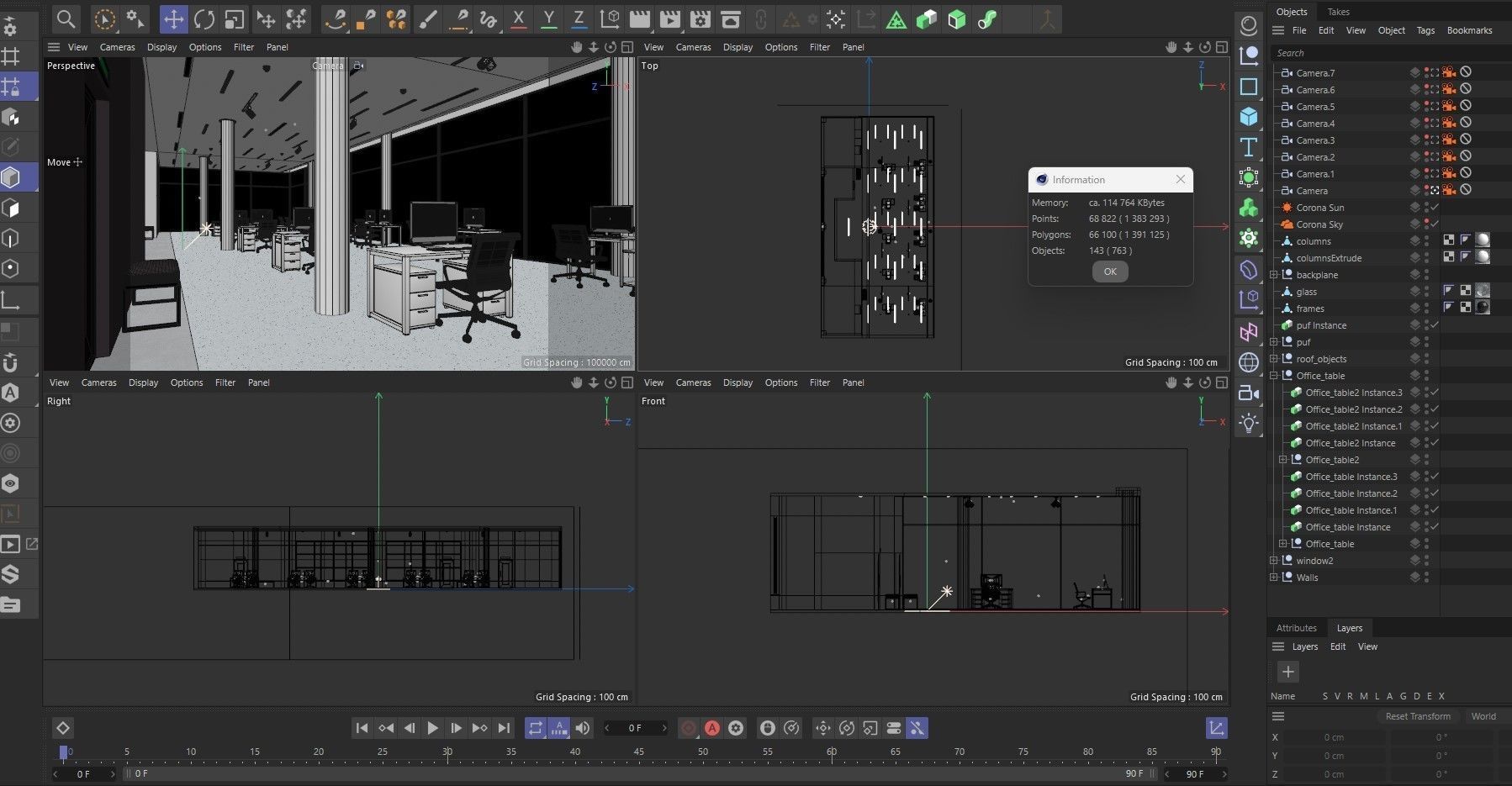
Task: Toggle loop playback mode button
Action: (x=536, y=728)
